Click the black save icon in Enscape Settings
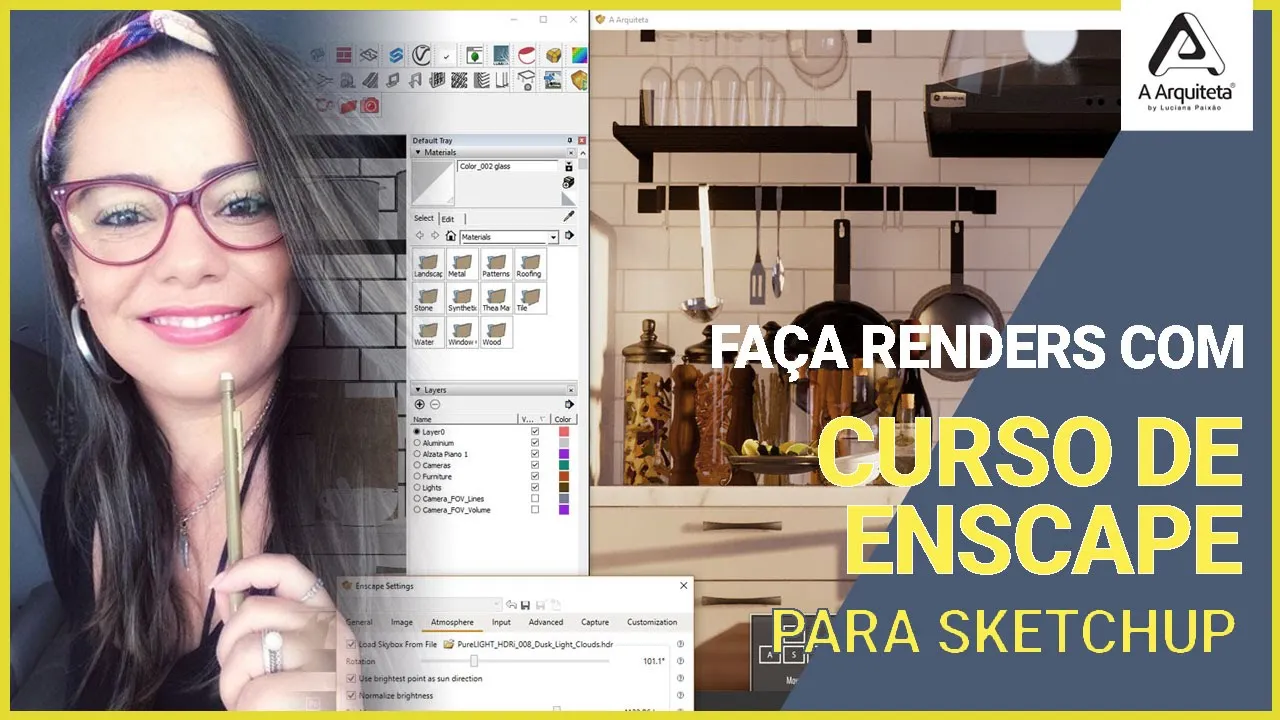Screen dimensions: 1280x720 [x=525, y=605]
